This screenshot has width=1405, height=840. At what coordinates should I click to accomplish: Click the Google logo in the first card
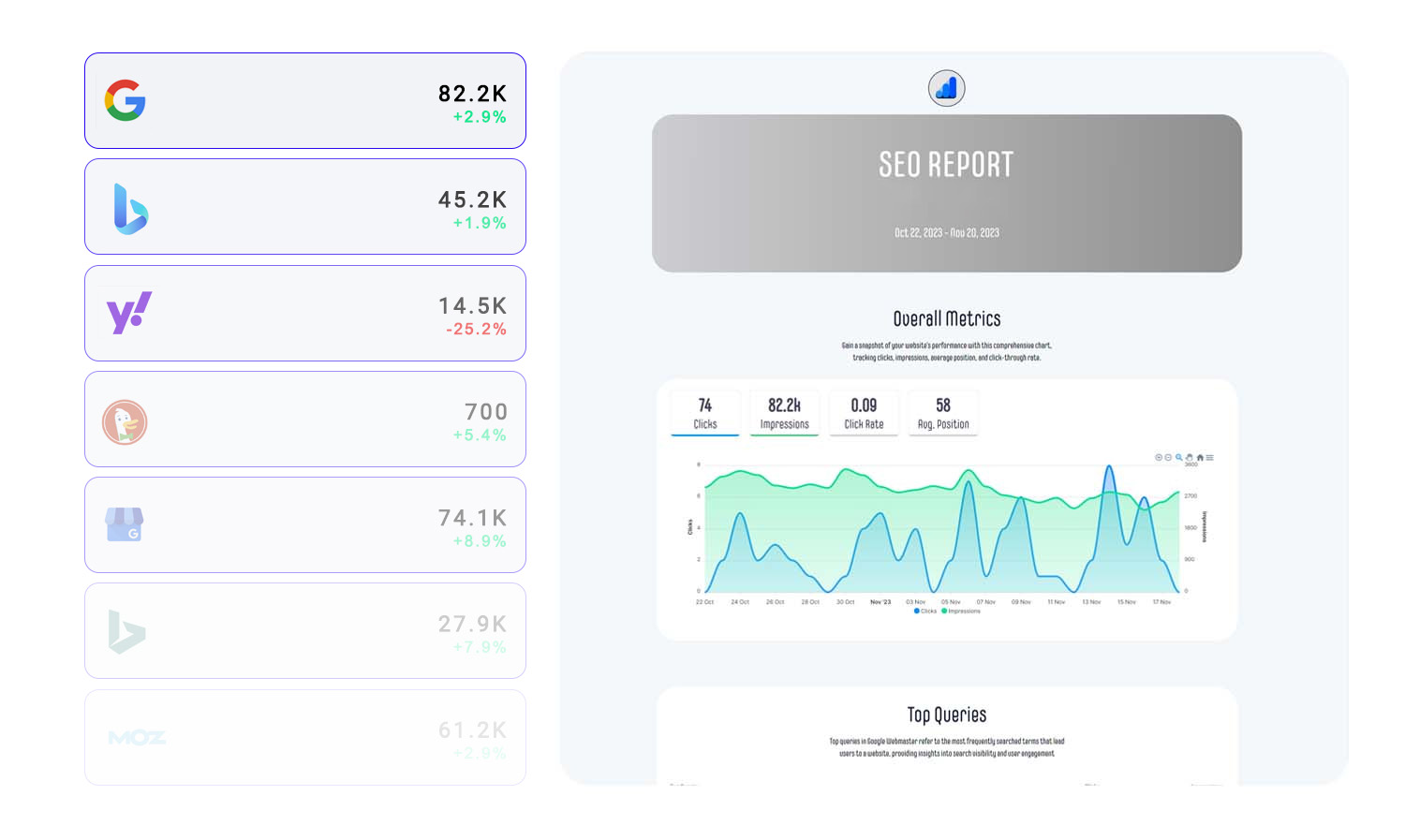pyautogui.click(x=125, y=100)
